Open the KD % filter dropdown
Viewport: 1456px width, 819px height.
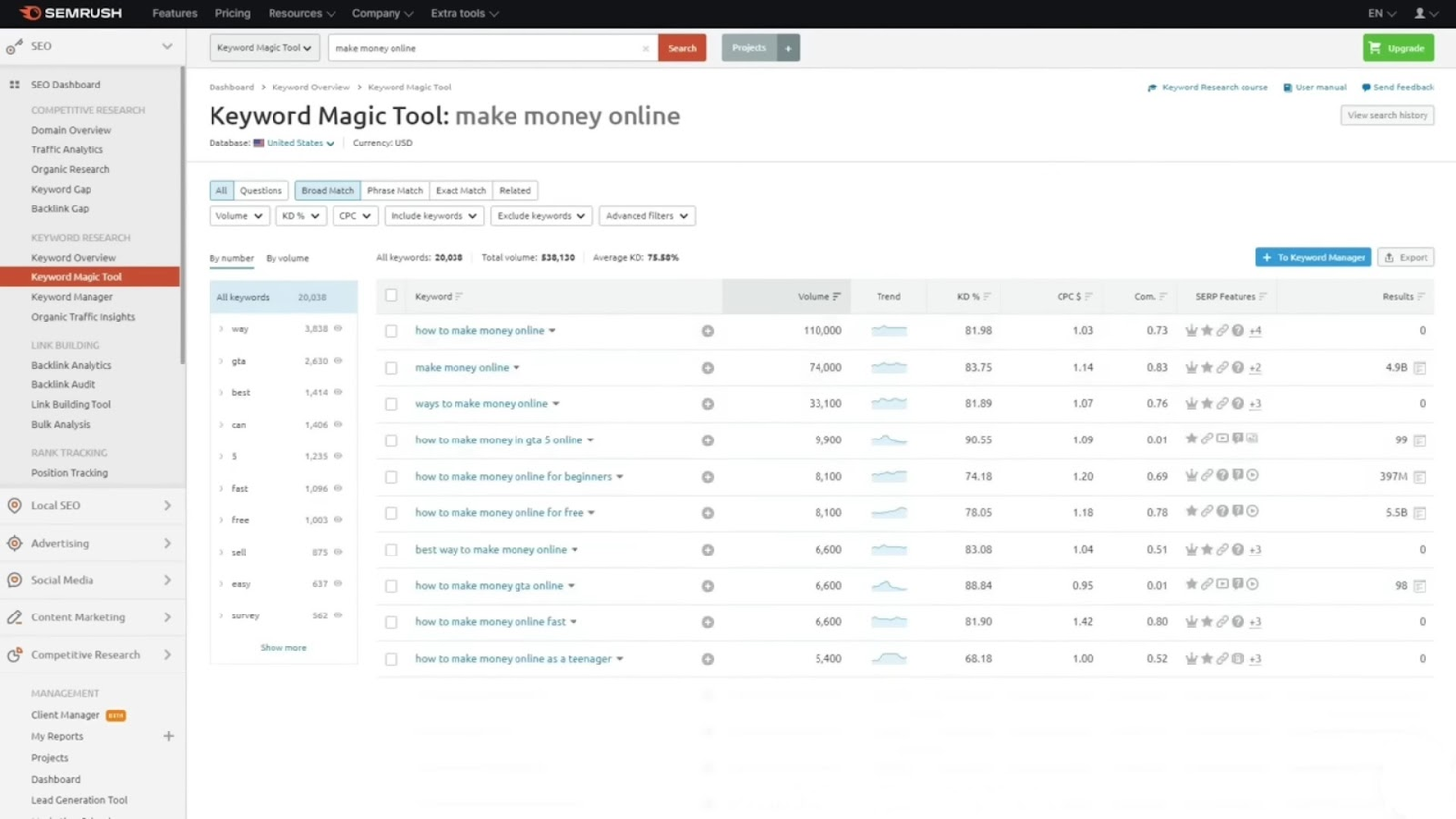click(x=300, y=216)
